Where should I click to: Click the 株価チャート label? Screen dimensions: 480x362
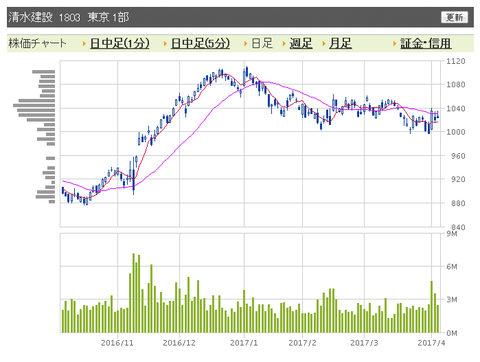[x=37, y=43]
